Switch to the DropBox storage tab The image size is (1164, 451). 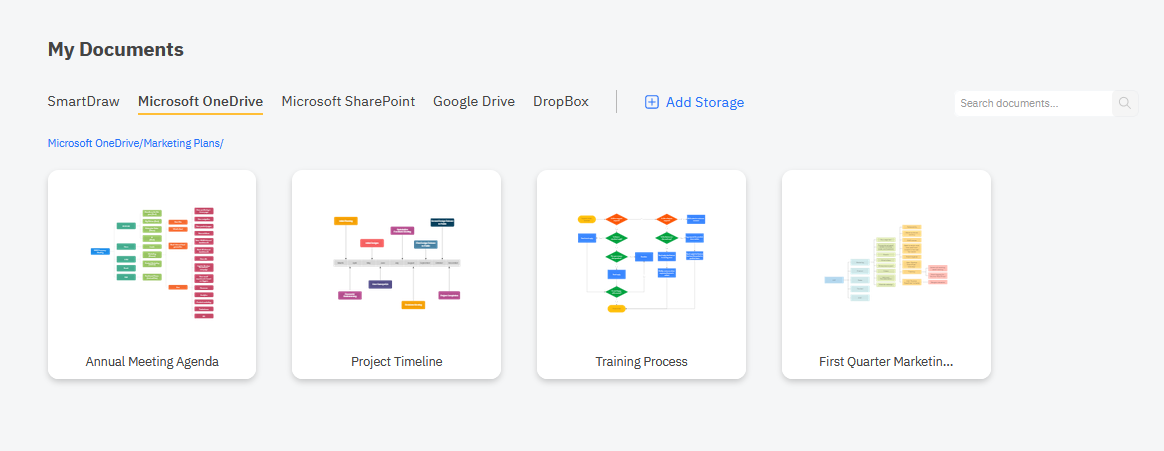[561, 101]
